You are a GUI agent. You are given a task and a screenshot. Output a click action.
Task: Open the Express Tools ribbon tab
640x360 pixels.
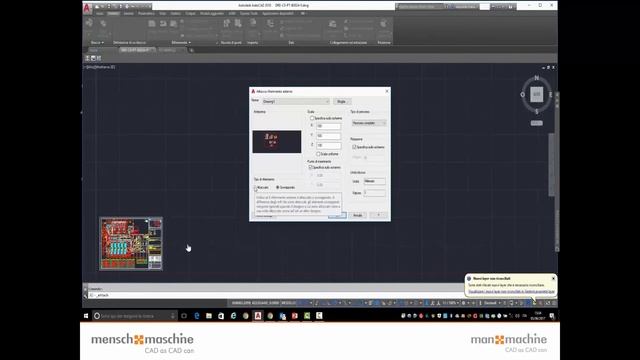coord(249,13)
